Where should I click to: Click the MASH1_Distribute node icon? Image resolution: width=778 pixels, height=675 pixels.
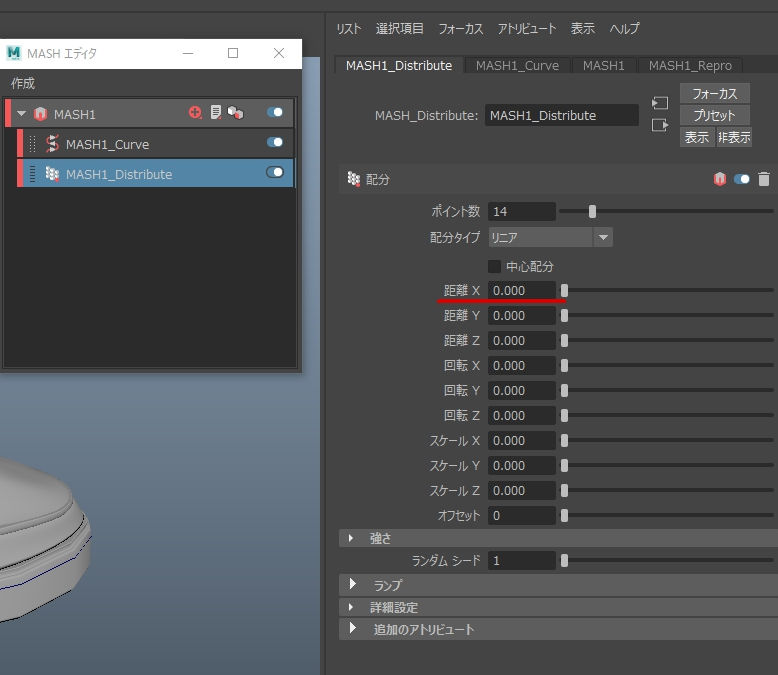[52, 174]
